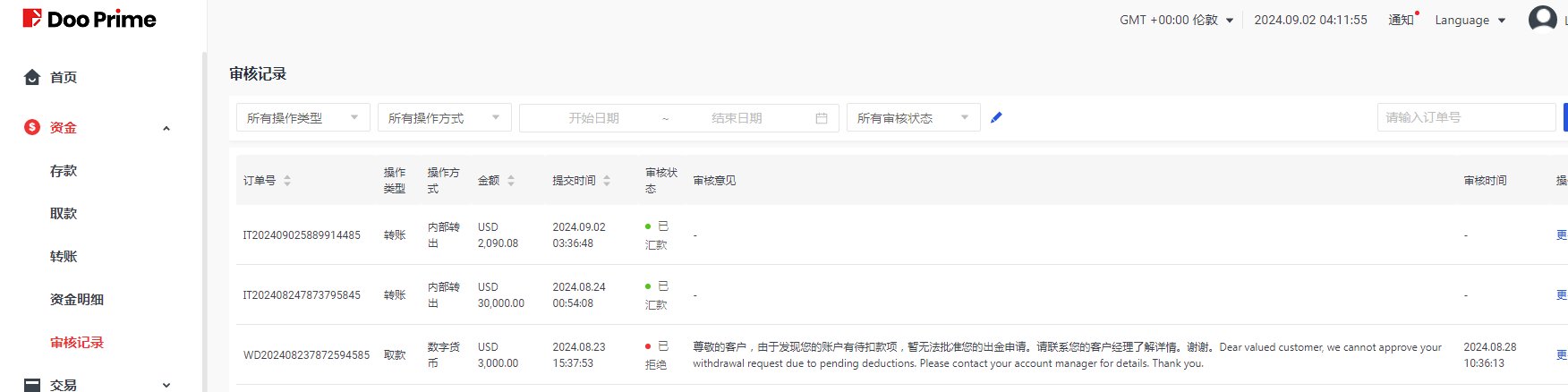The width and height of the screenshot is (1568, 392).
Task: Click the current time 2024.09.02 04:11:55
Action: (x=1310, y=20)
